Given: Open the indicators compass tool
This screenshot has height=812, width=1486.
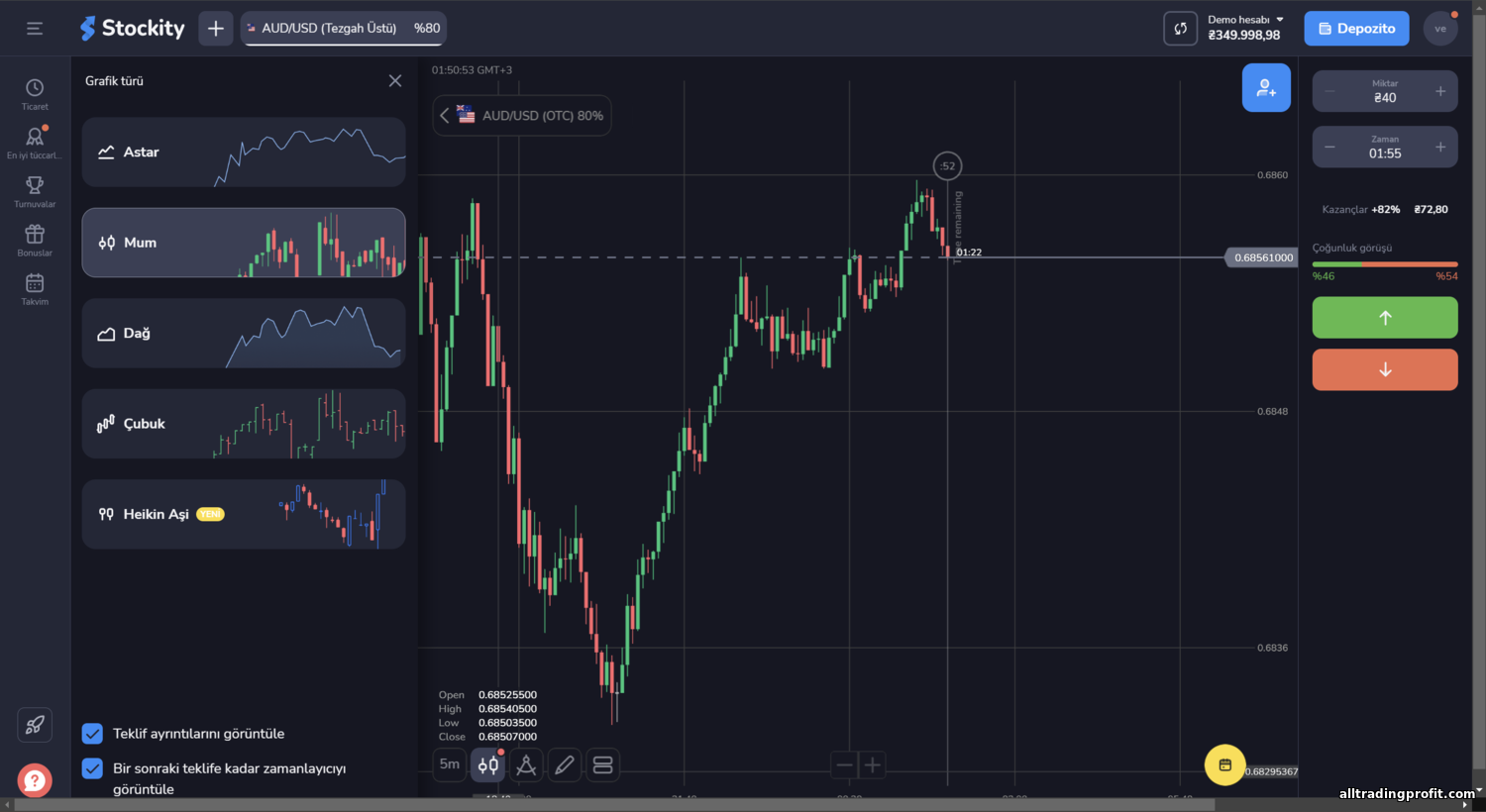Looking at the screenshot, I should click(x=526, y=764).
